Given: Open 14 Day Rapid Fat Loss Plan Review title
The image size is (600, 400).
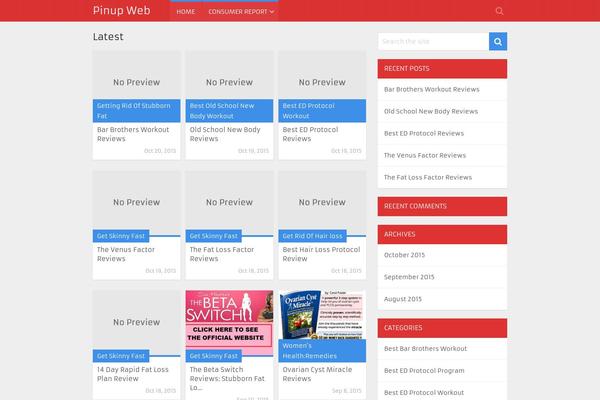Looking at the screenshot, I should click(x=132, y=374).
